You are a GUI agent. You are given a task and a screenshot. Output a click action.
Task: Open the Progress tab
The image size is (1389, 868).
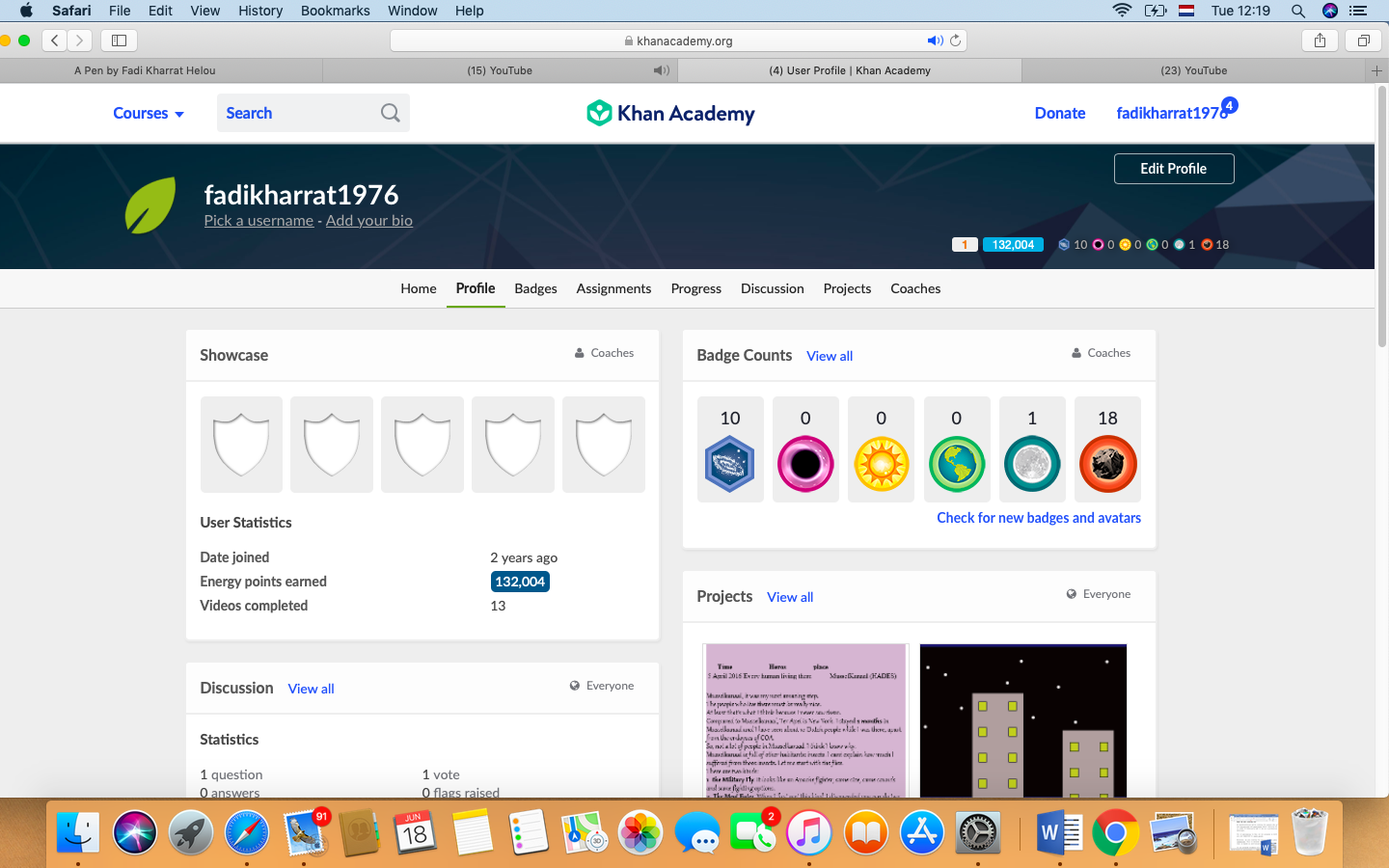pyautogui.click(x=696, y=288)
